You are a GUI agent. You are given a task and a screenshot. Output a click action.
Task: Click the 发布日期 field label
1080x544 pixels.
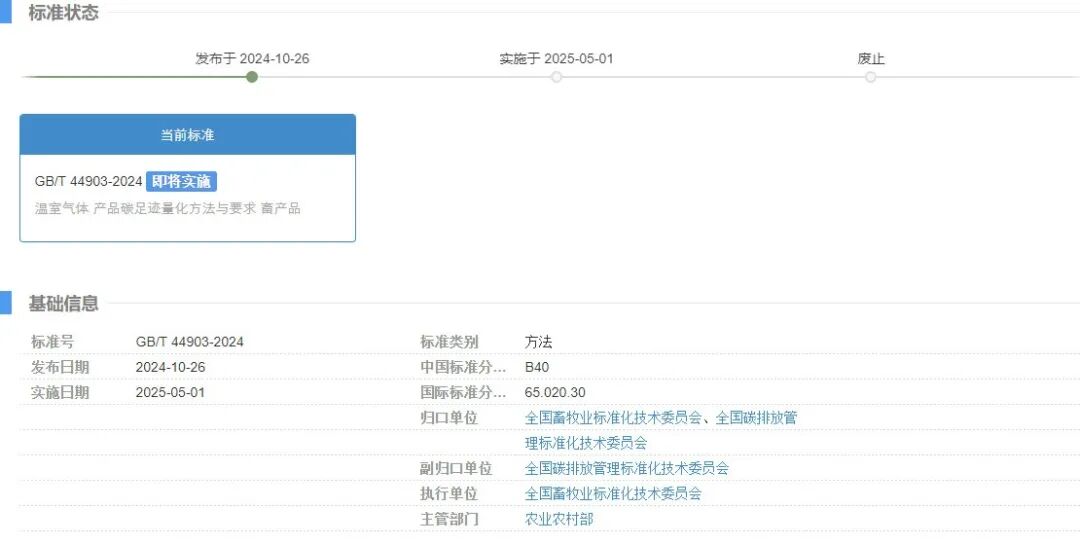60,367
